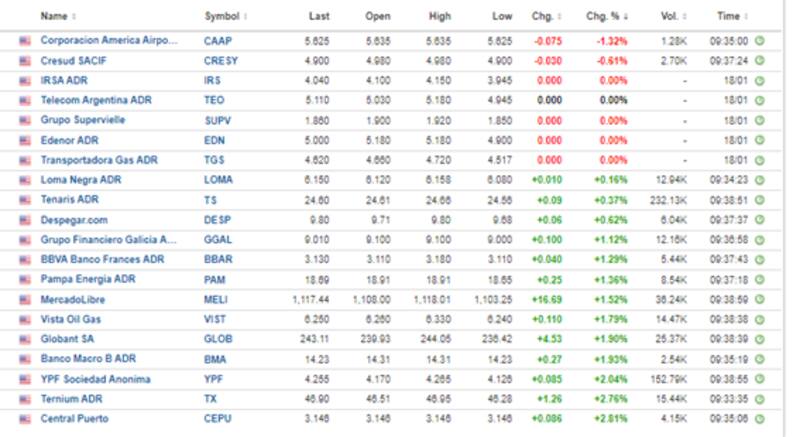Sort the list by Vol. column
The image size is (800, 437).
point(671,16)
